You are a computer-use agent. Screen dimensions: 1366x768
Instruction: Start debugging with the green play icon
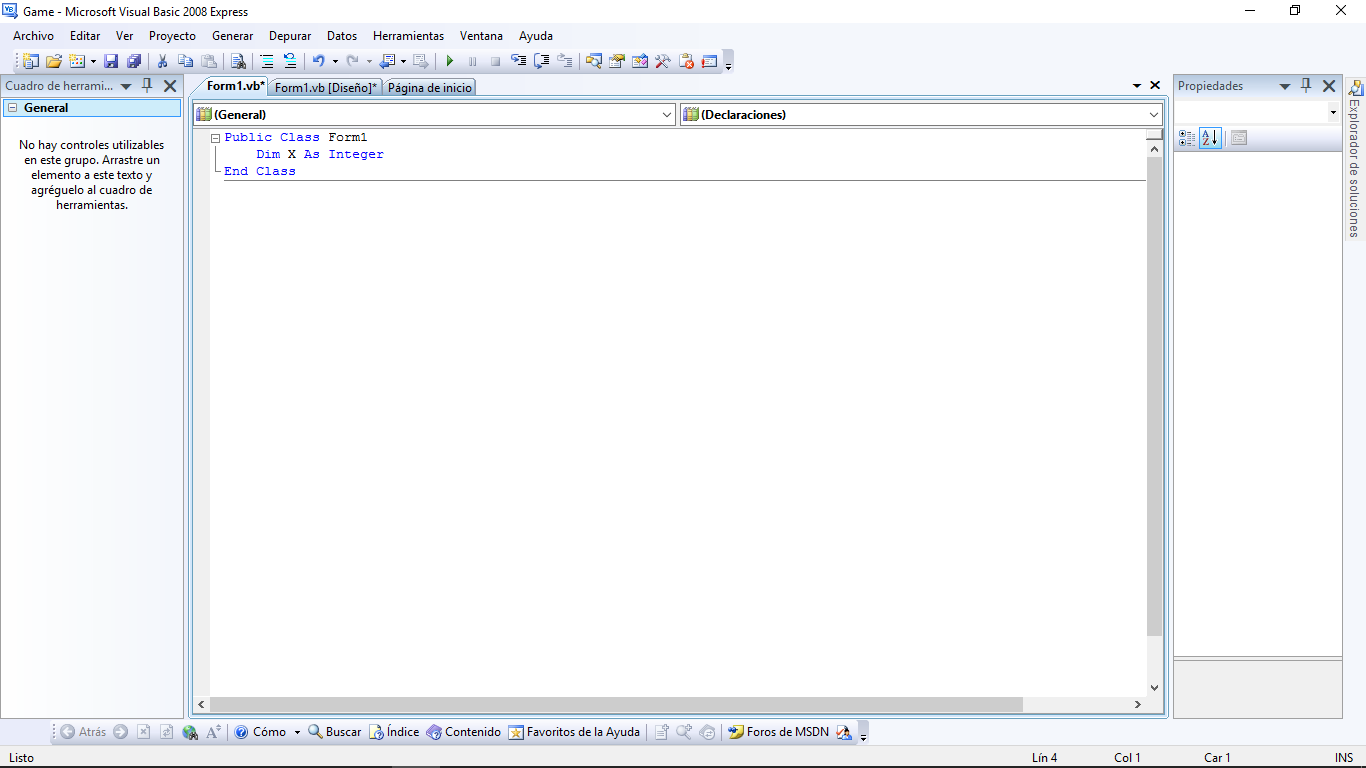tap(450, 61)
